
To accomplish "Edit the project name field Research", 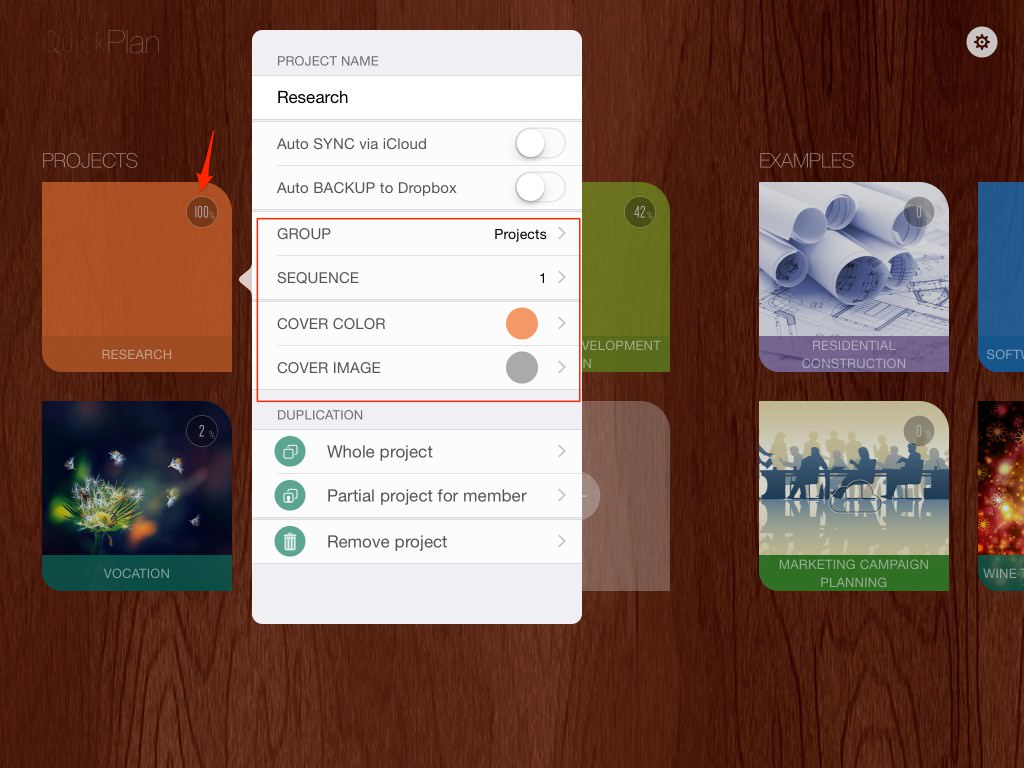I will (x=416, y=97).
